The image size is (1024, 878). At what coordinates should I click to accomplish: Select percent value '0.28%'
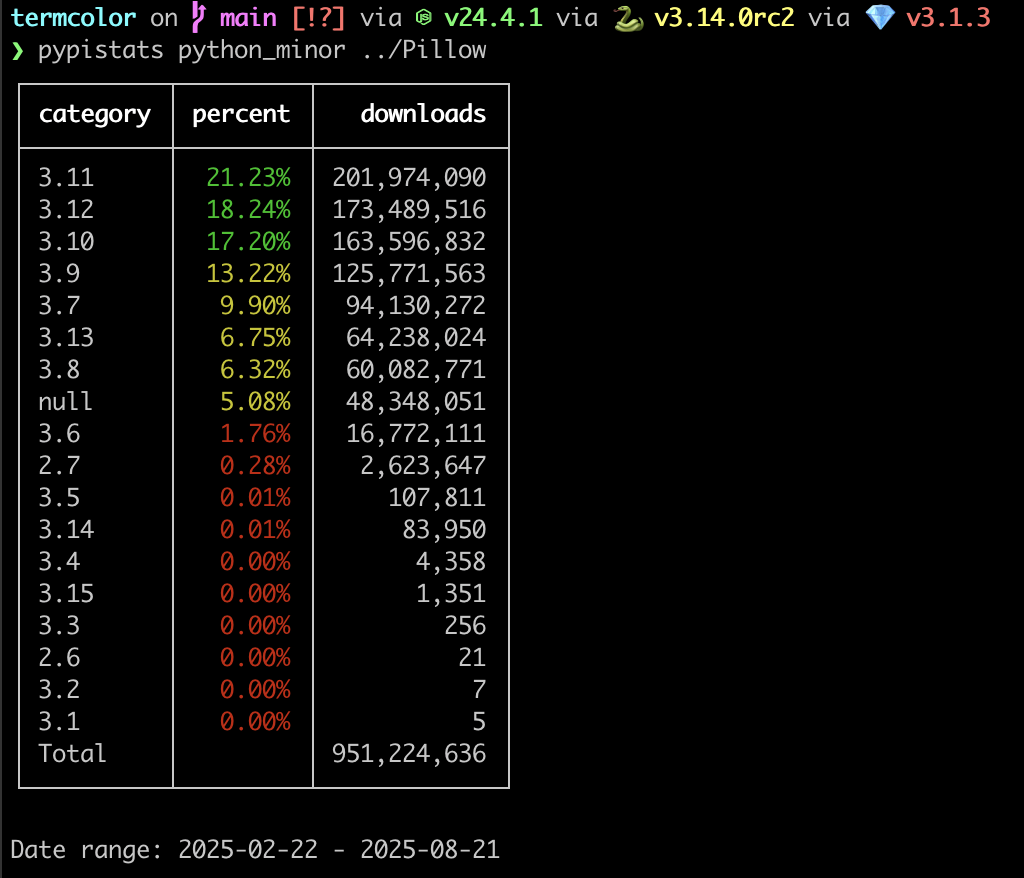[255, 466]
